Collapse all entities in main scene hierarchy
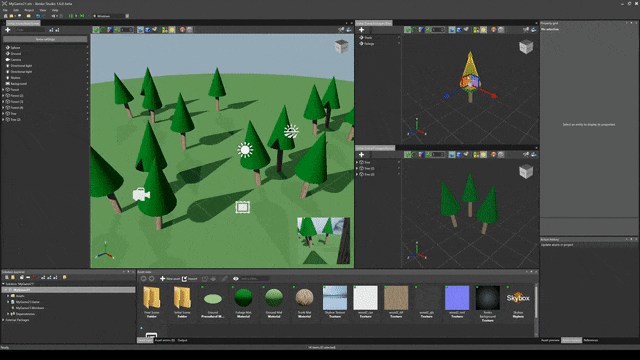The width and height of the screenshot is (640, 360). click(x=57, y=30)
